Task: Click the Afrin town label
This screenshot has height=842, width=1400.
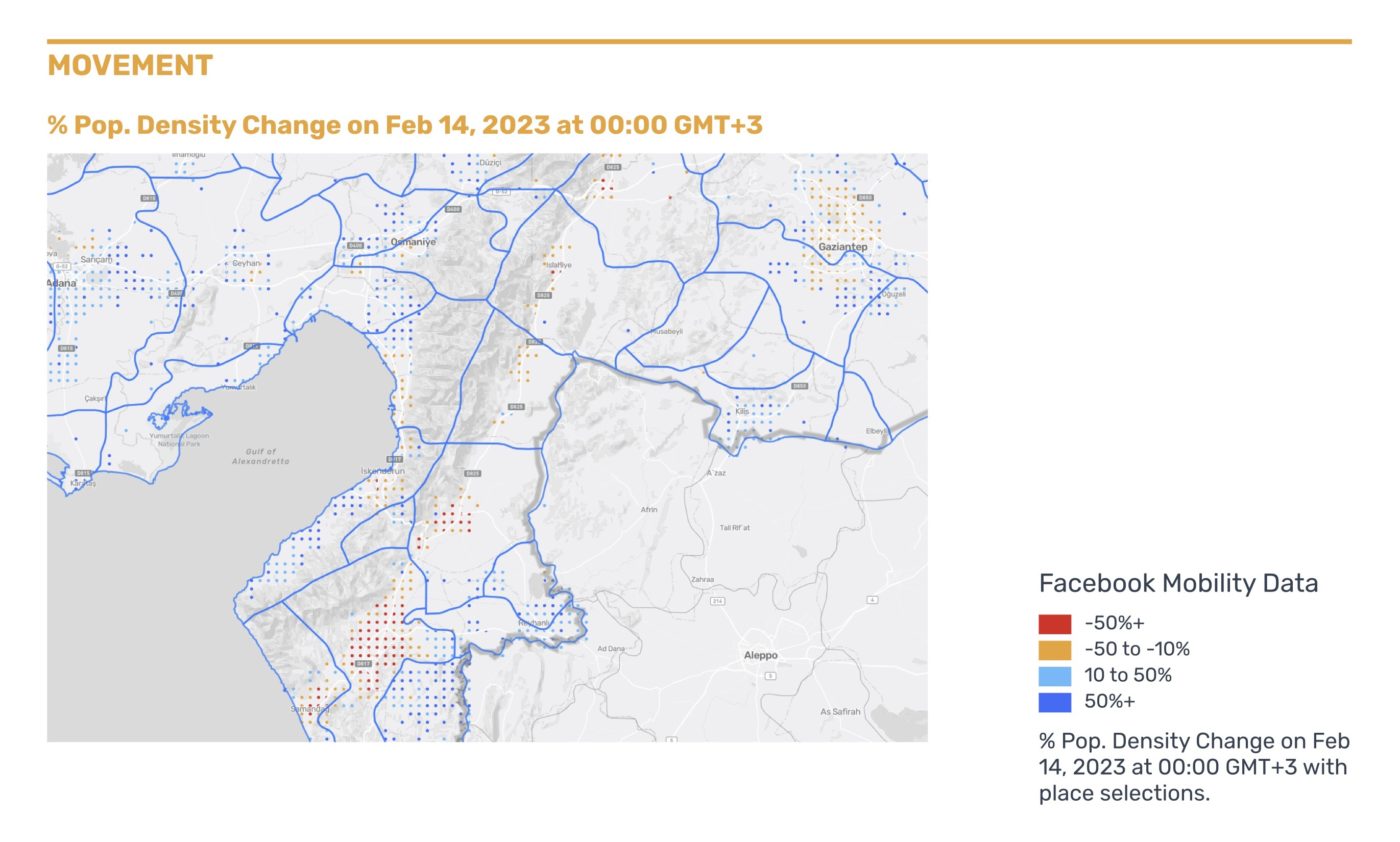Action: click(649, 510)
